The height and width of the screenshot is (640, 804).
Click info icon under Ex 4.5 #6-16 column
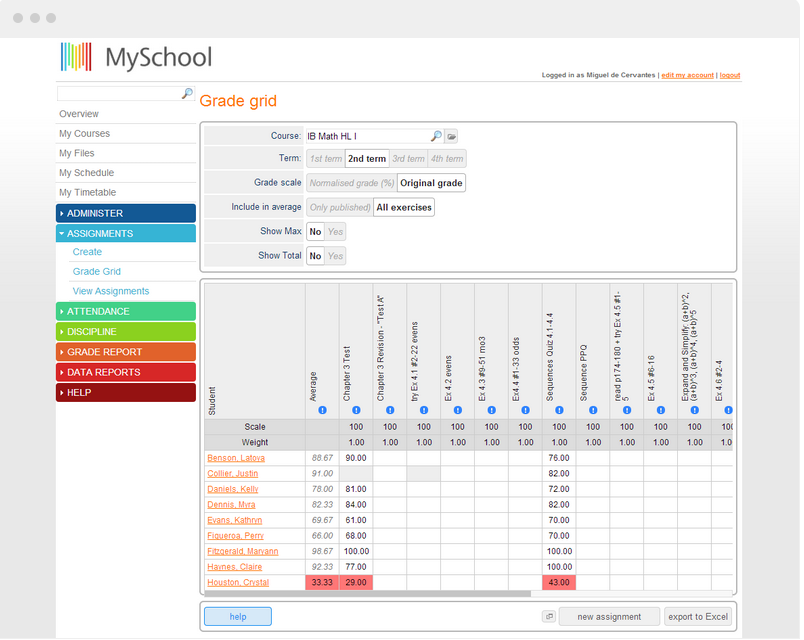[x=660, y=410]
